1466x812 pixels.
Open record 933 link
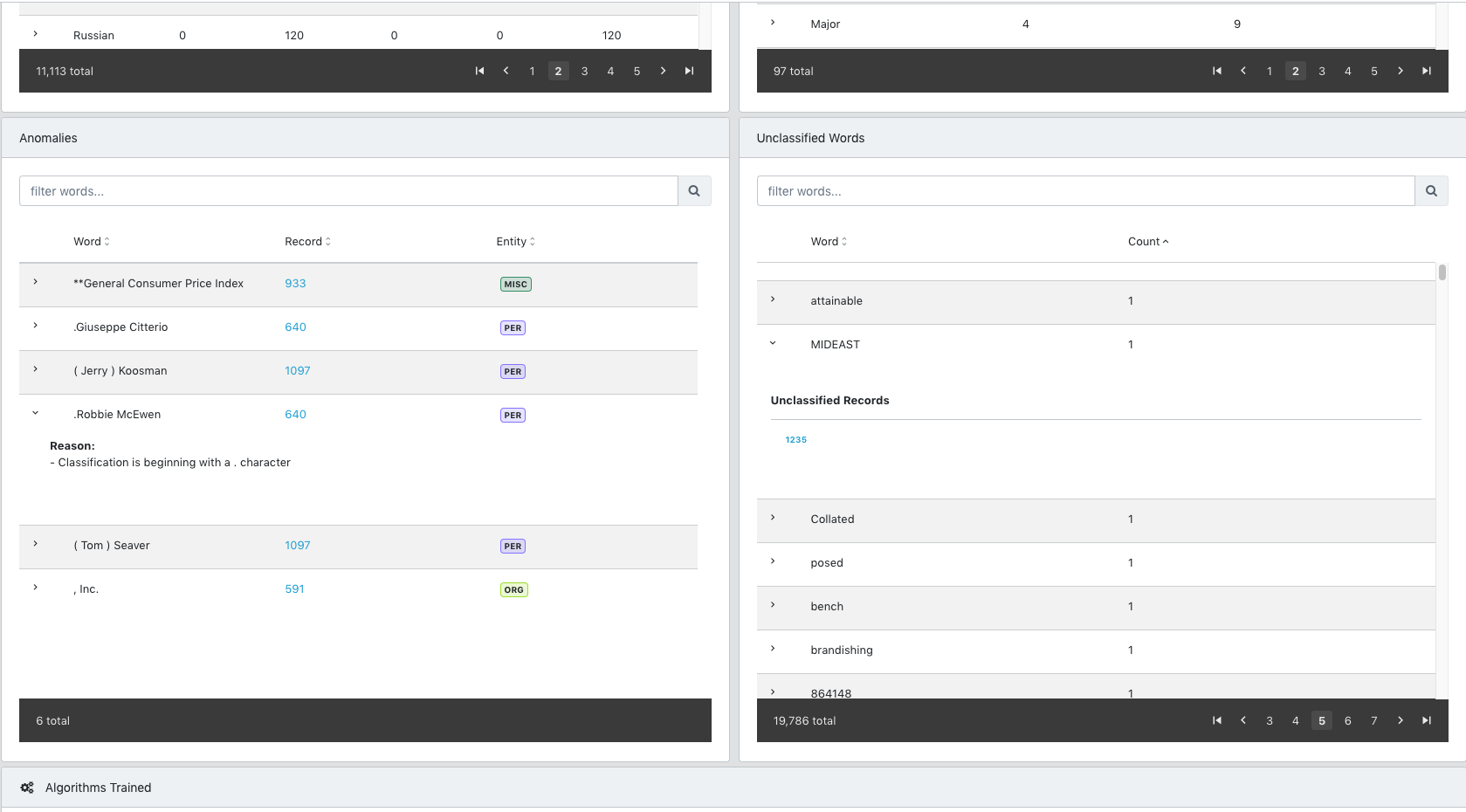pyautogui.click(x=295, y=284)
